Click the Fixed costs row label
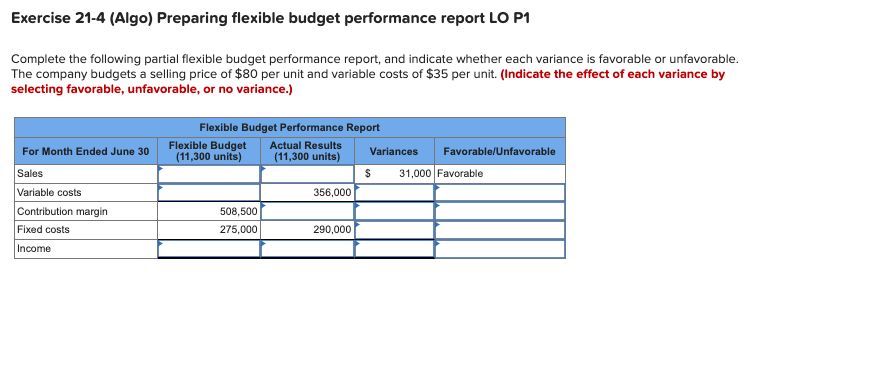 tap(43, 230)
